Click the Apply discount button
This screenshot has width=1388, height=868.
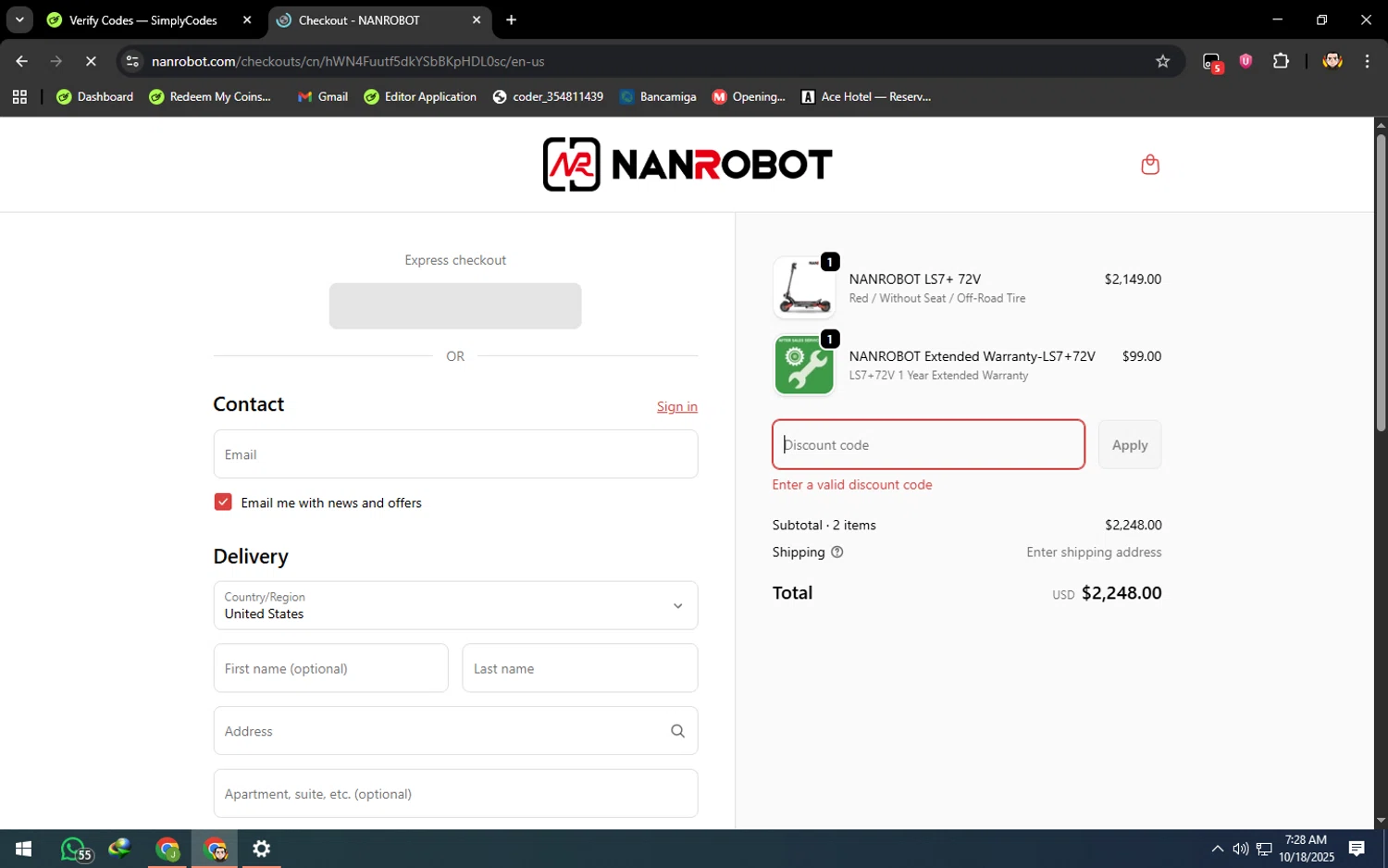pyautogui.click(x=1130, y=444)
